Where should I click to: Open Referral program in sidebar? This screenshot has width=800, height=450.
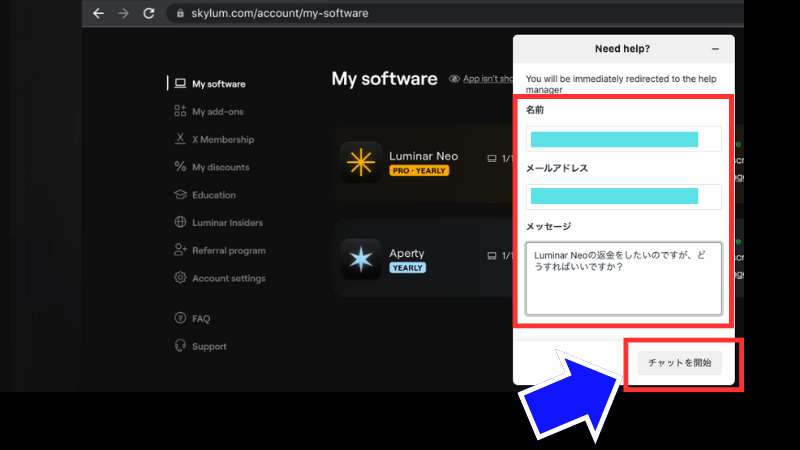pos(229,251)
